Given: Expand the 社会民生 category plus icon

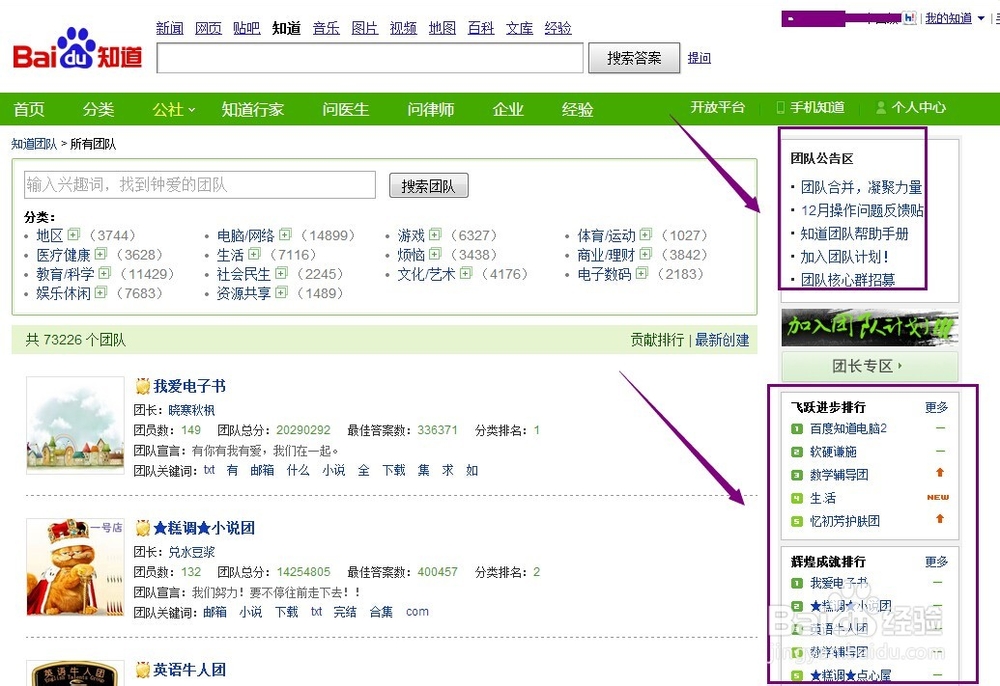Looking at the screenshot, I should click(281, 273).
